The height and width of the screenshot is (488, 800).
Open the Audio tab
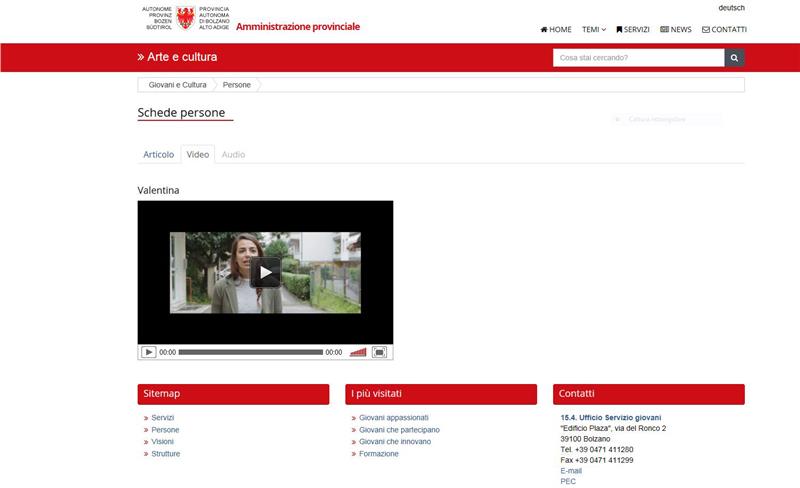coord(233,155)
